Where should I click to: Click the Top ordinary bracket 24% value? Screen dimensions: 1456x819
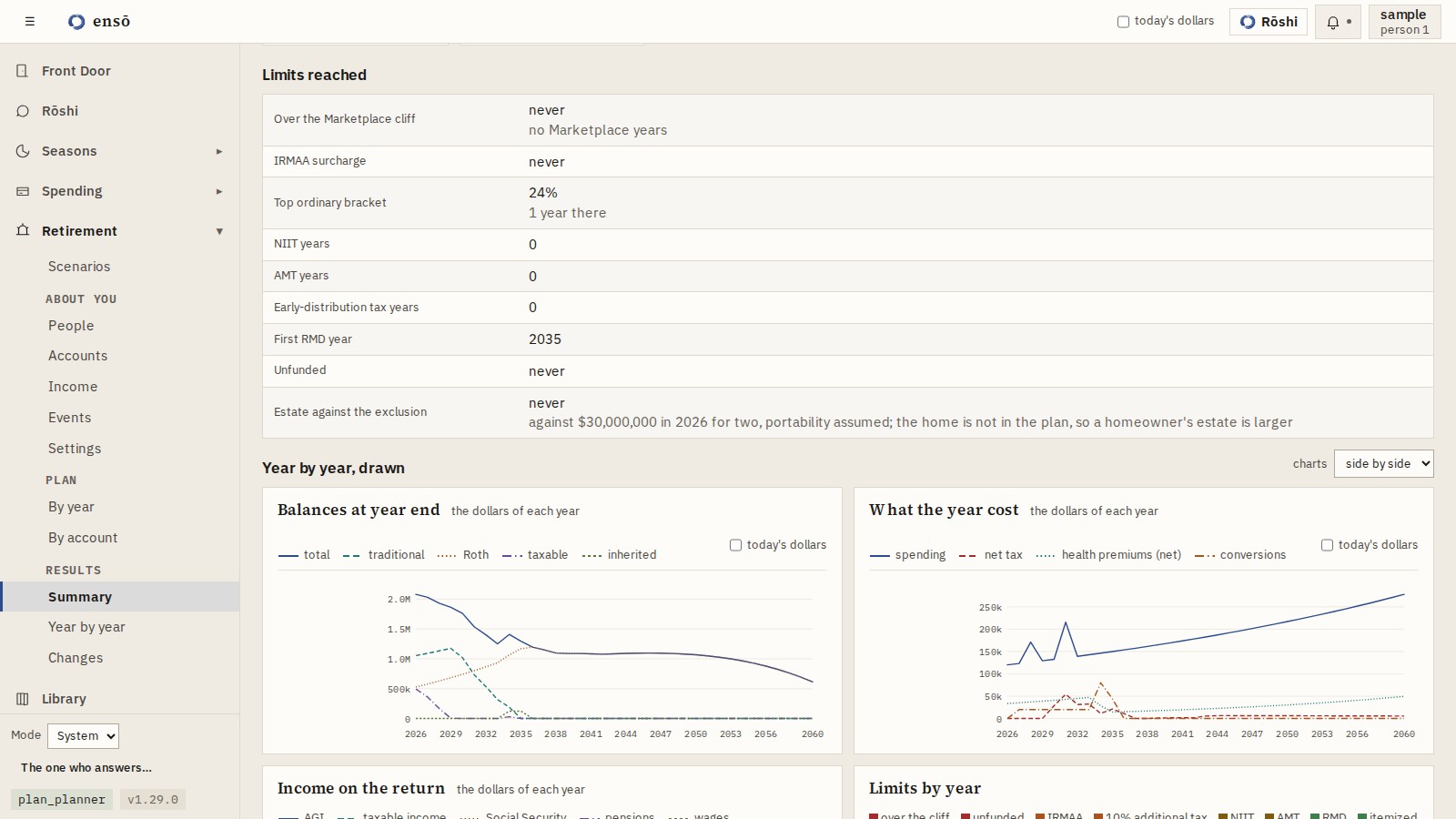coord(543,193)
